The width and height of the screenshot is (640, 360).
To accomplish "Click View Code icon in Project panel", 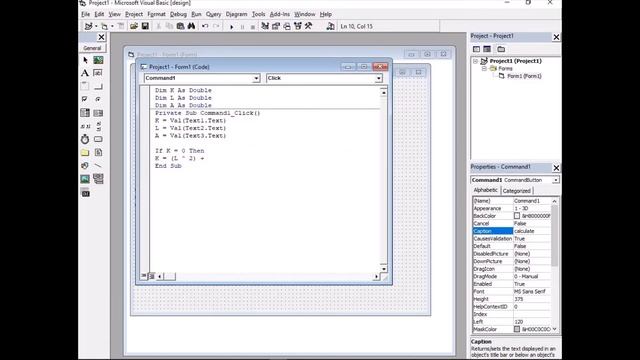I will click(x=476, y=49).
